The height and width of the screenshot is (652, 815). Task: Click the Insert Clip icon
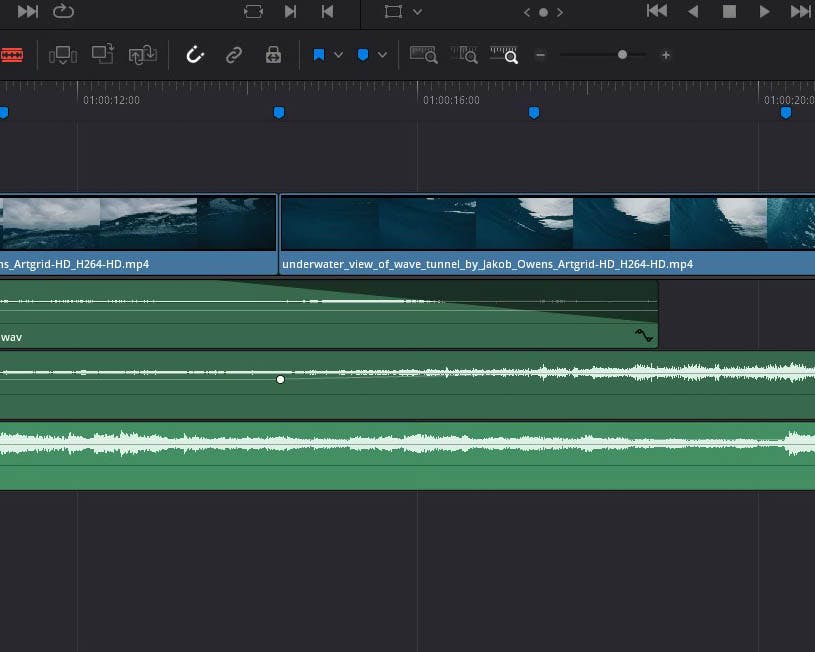point(63,55)
